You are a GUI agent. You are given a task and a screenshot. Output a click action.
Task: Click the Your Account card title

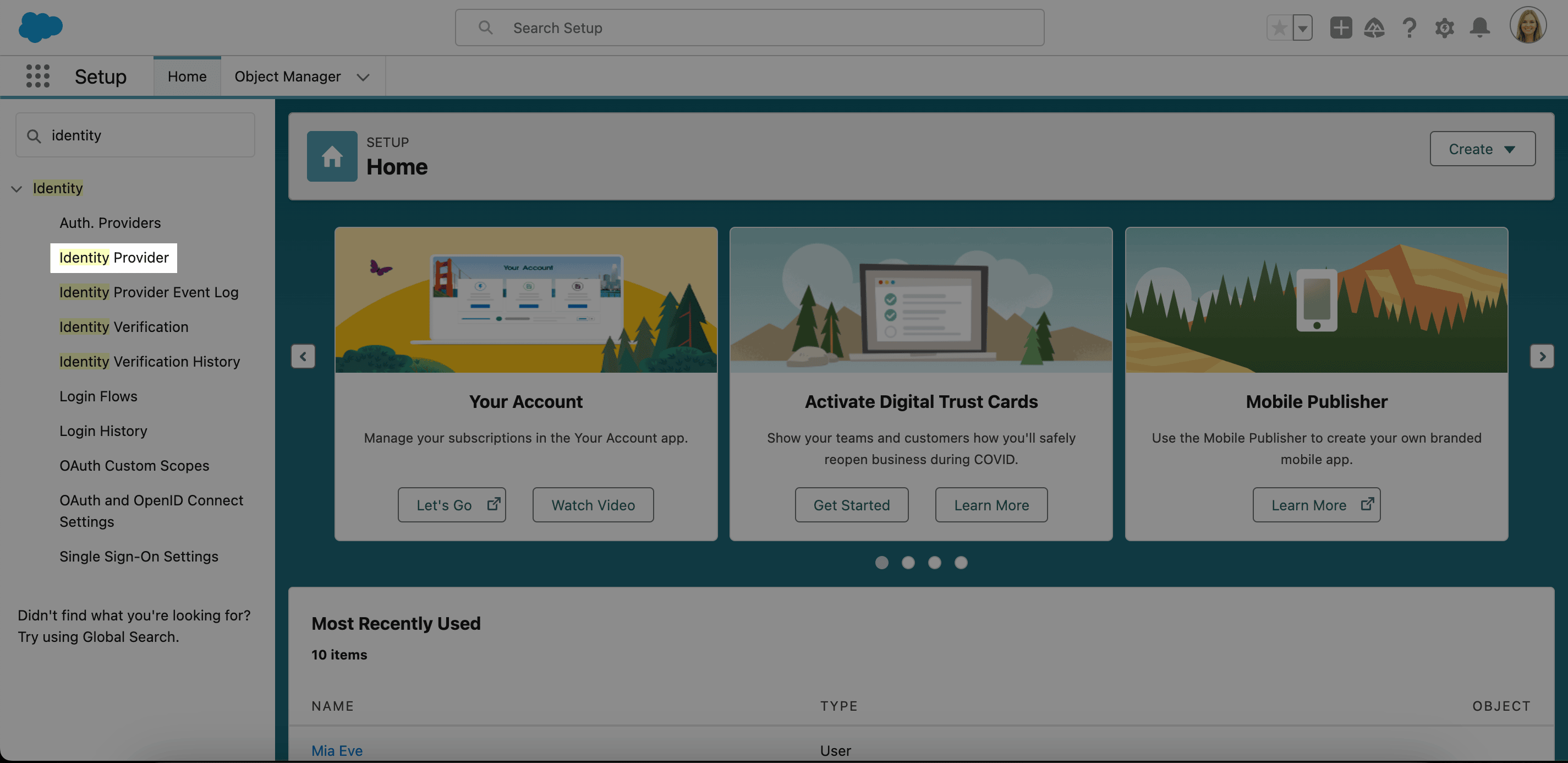526,402
